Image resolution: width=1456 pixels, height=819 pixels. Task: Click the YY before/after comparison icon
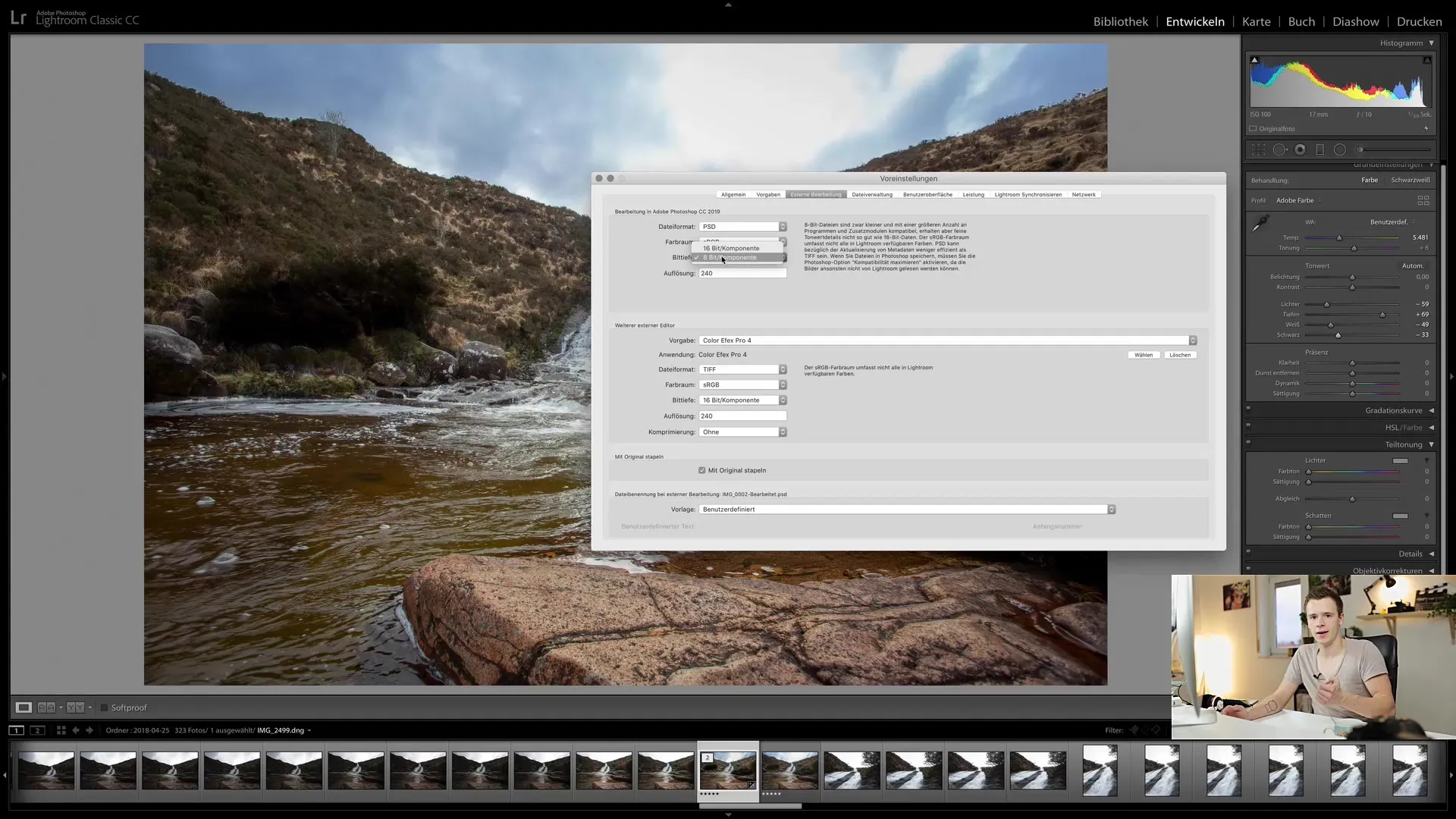tap(75, 708)
